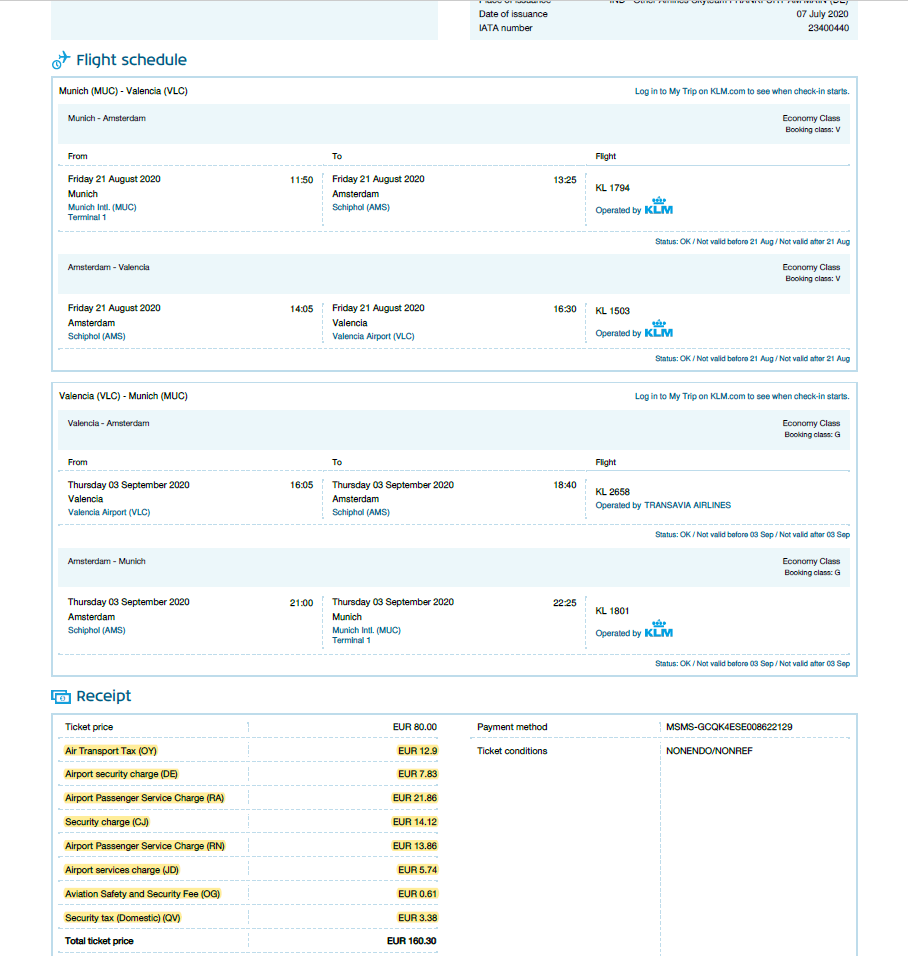Select the 'Airport security charge (DE)' row label
The height and width of the screenshot is (956, 908).
pos(121,774)
